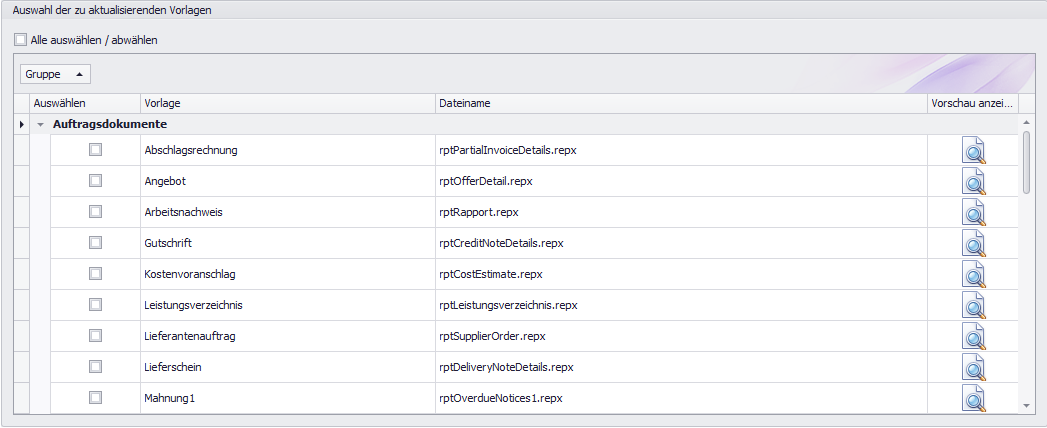
Task: Show preview of Arbeitsnachweis report
Action: point(973,212)
